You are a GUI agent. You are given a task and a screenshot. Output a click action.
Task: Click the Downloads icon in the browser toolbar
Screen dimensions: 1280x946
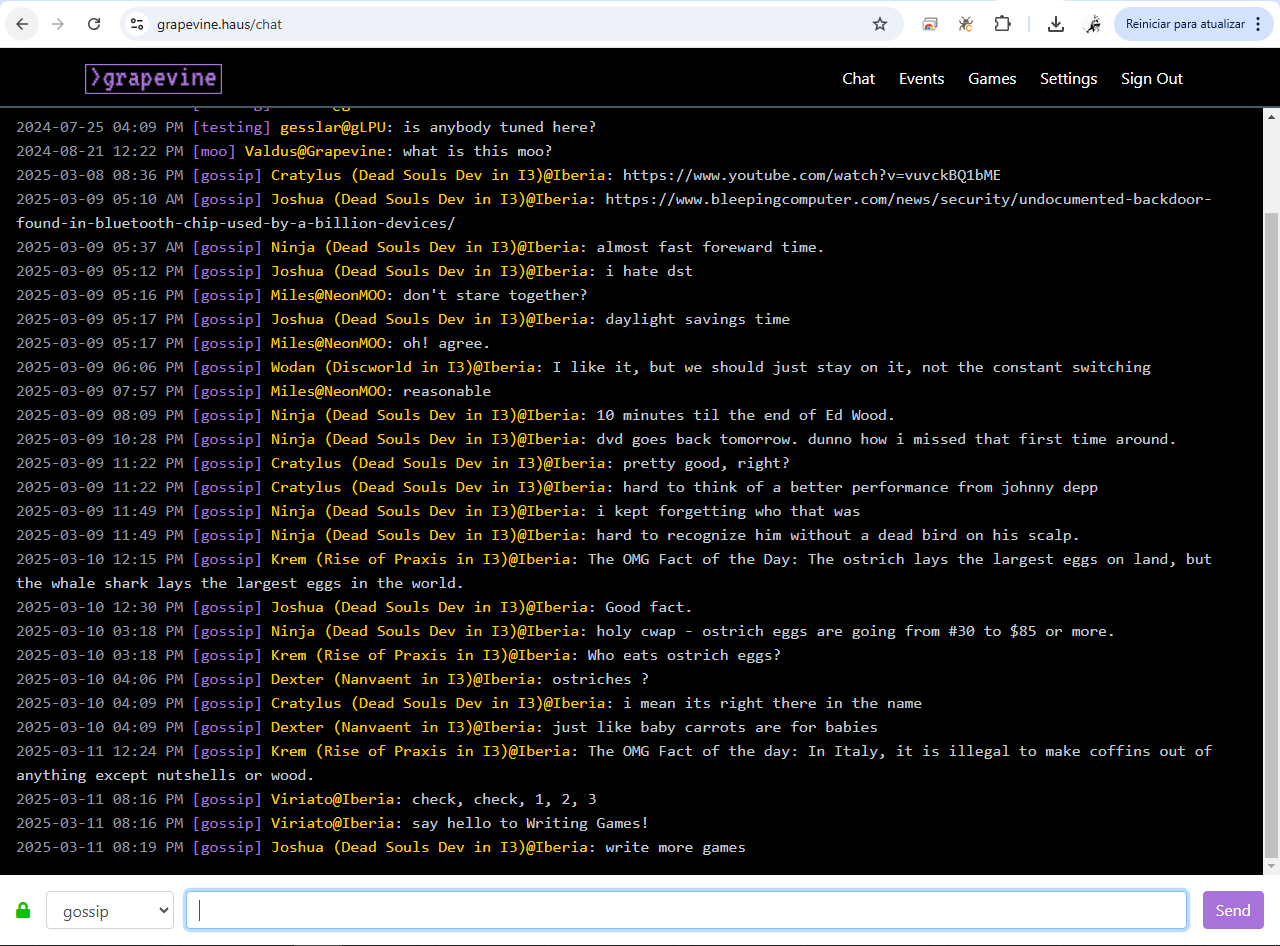click(x=1055, y=24)
